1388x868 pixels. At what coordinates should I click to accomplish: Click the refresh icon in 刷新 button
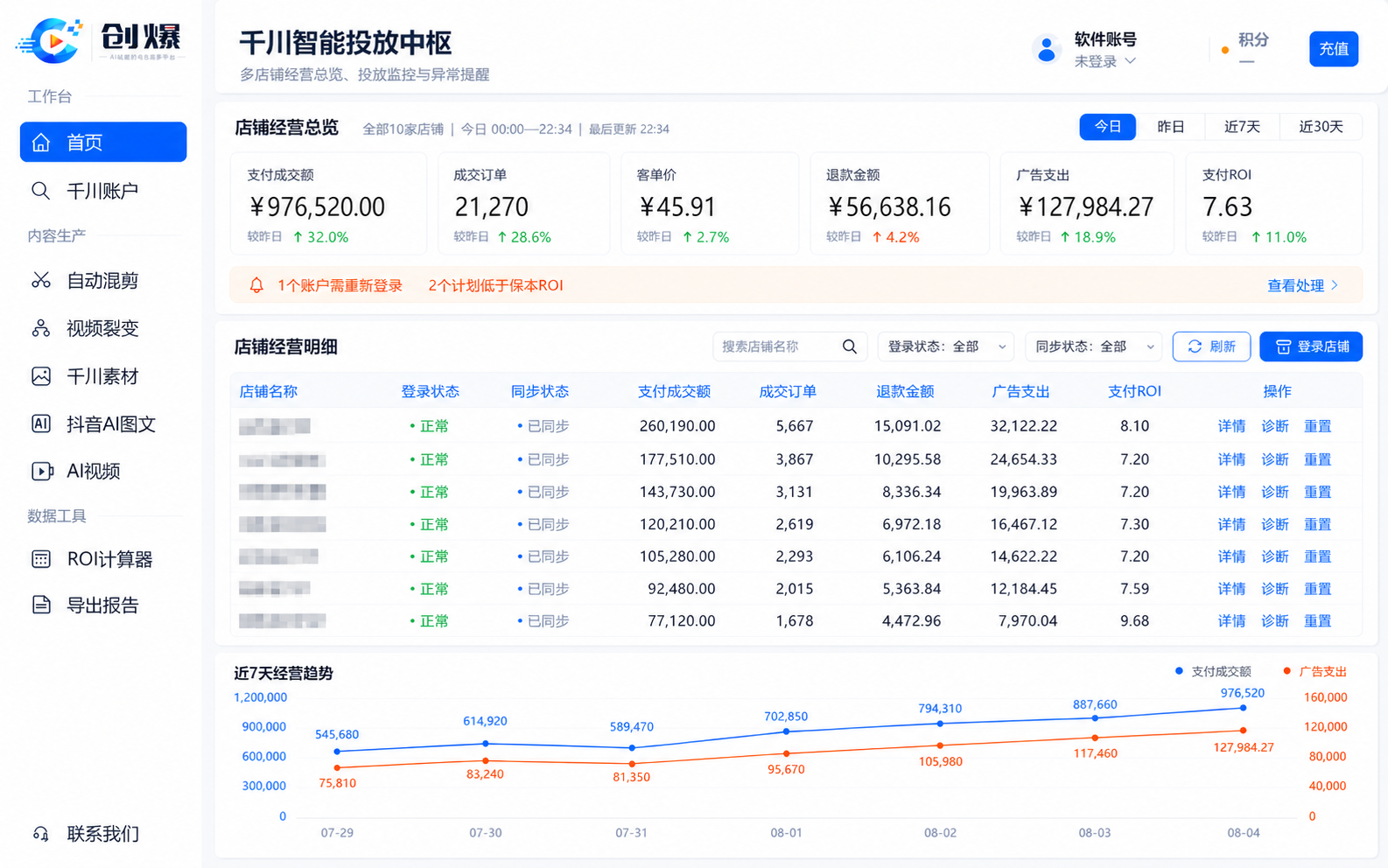(x=1195, y=346)
